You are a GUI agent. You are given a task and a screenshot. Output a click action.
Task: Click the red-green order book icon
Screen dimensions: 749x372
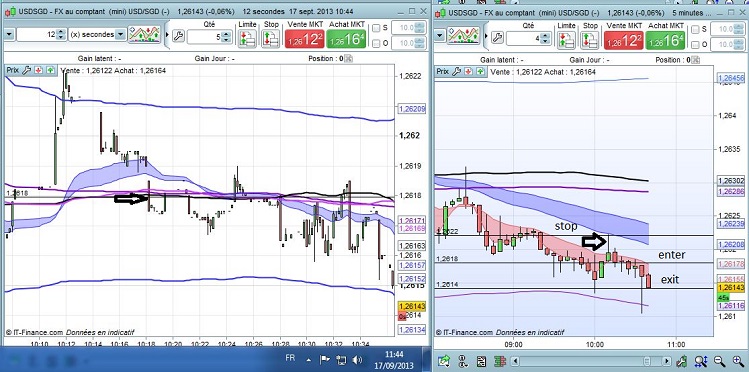tap(501, 361)
